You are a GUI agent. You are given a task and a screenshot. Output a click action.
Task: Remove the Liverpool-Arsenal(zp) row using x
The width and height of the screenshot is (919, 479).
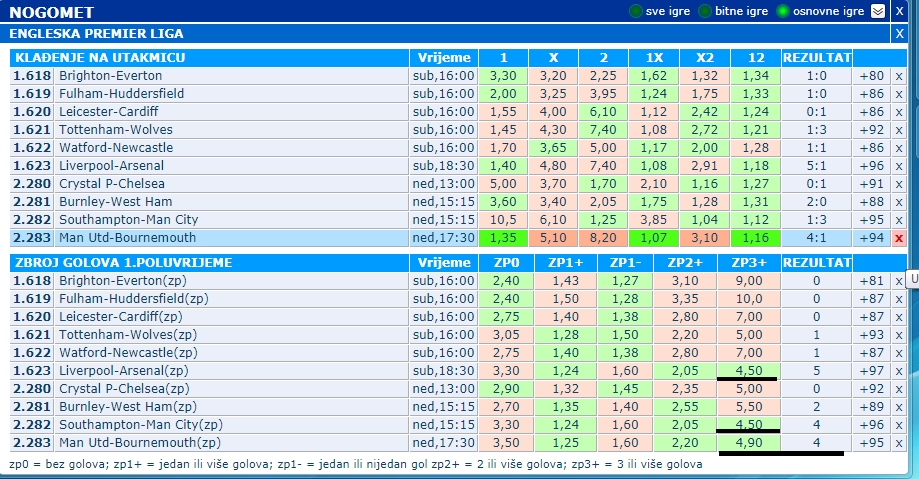(x=898, y=371)
